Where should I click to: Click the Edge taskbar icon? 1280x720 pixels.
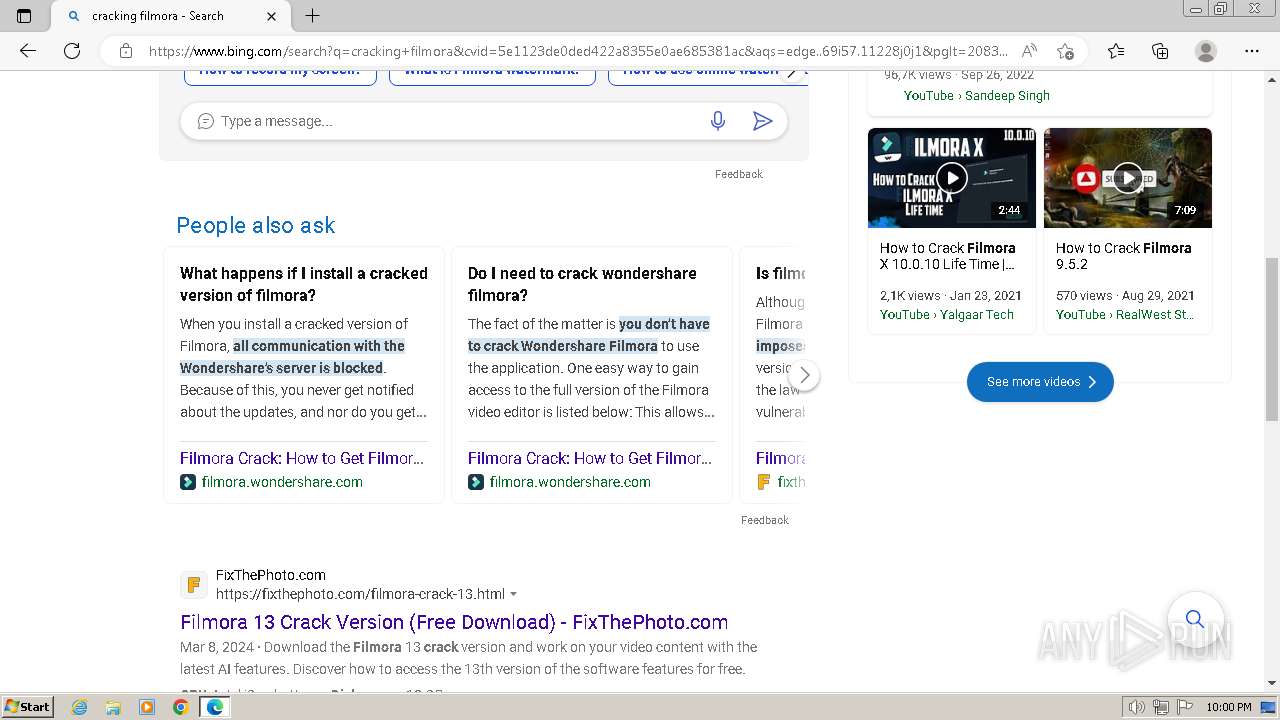(x=214, y=707)
